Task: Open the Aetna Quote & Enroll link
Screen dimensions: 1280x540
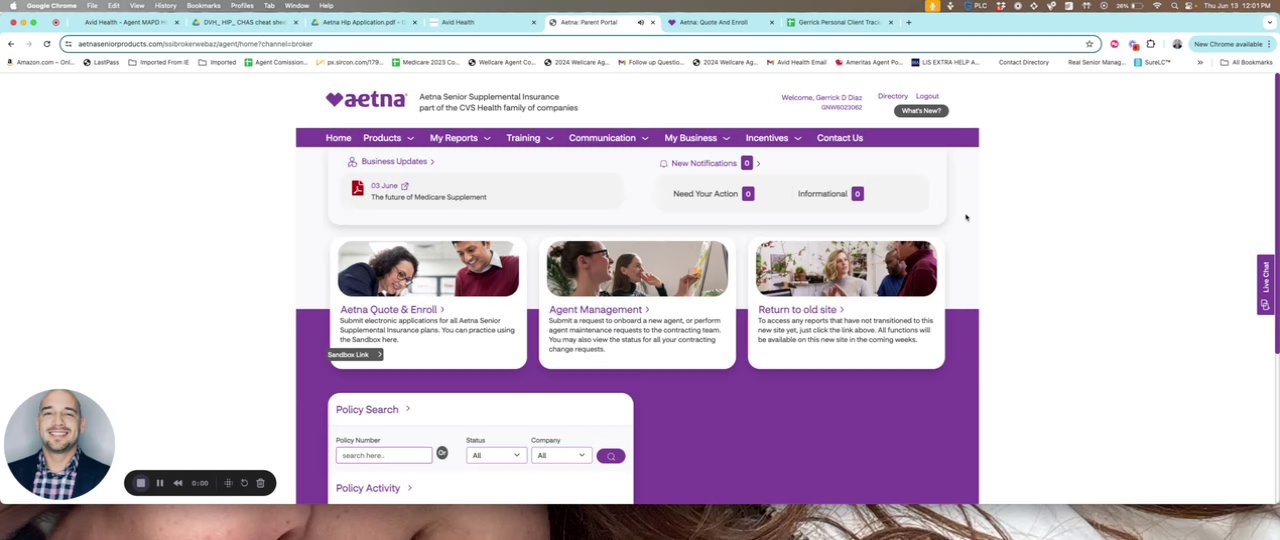Action: pos(392,310)
